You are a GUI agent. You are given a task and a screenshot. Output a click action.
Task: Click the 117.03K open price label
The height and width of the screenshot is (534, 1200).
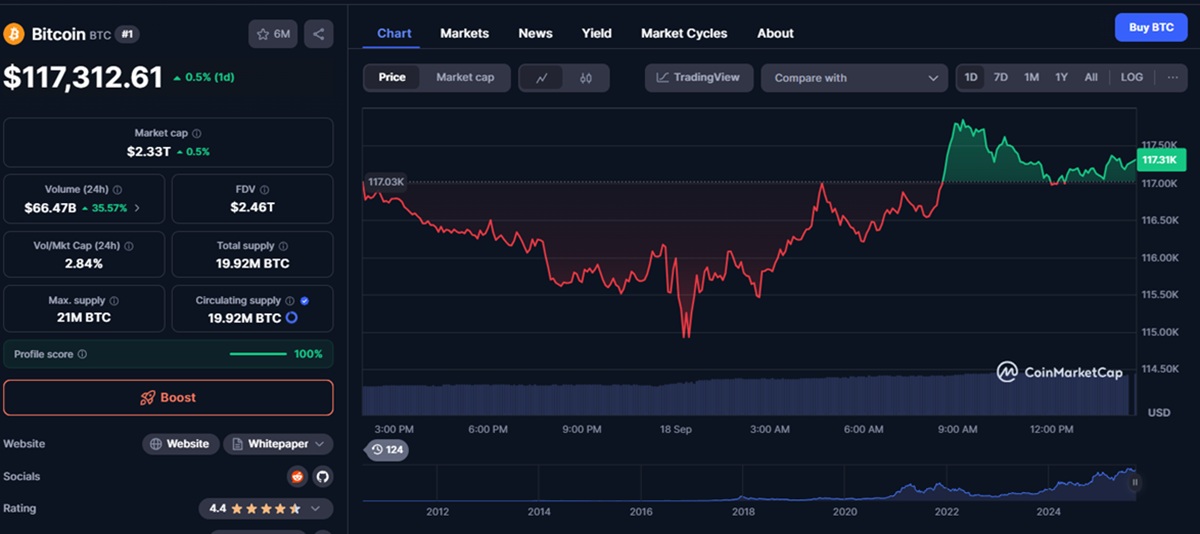(x=386, y=181)
